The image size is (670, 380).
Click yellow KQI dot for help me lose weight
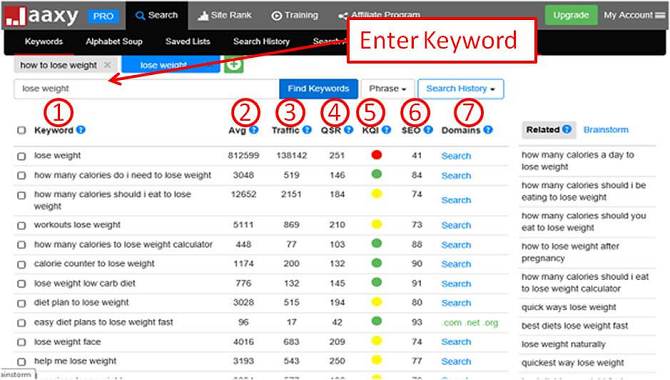click(376, 360)
